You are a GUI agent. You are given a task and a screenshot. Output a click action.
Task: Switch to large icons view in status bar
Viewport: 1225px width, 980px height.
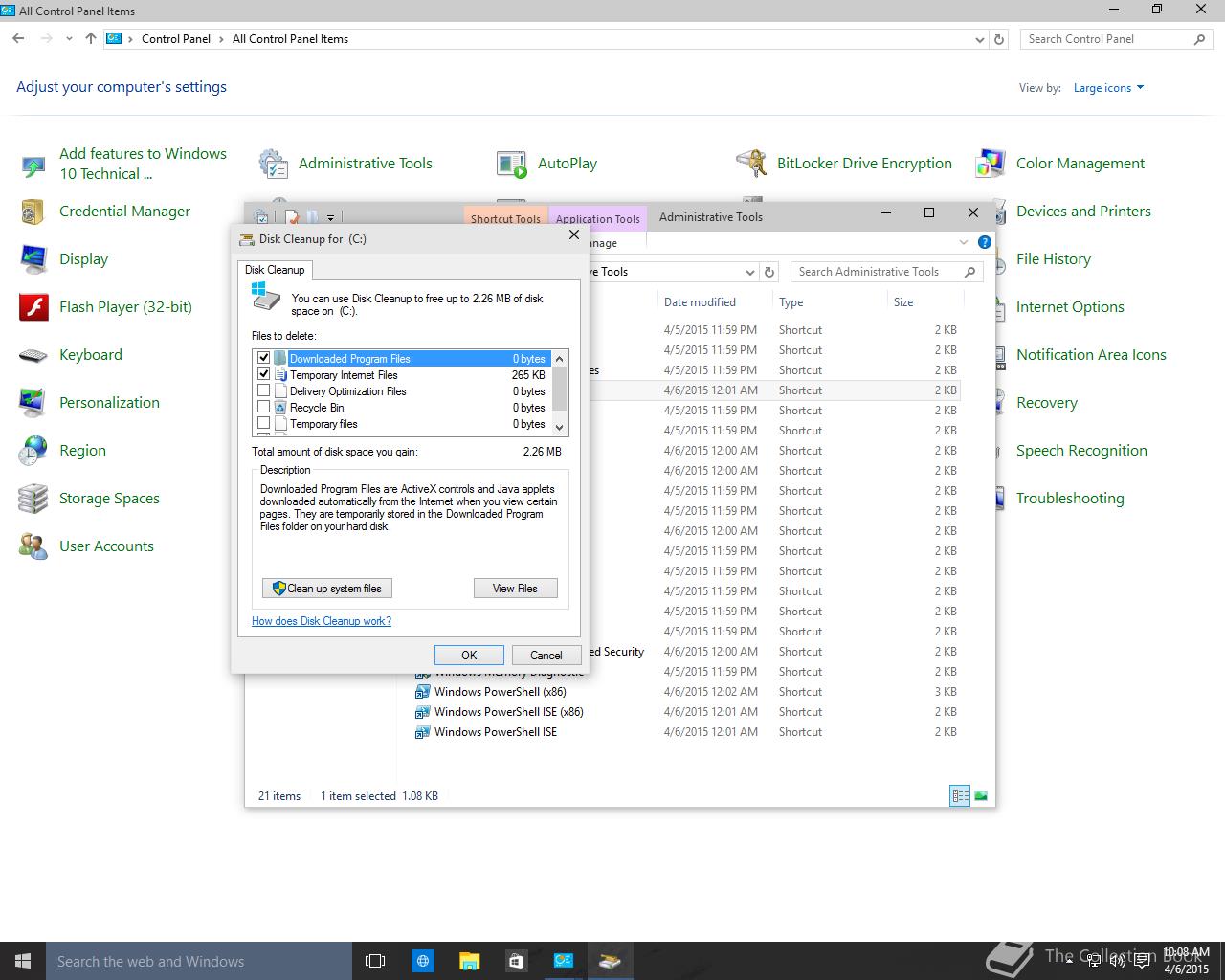[981, 795]
